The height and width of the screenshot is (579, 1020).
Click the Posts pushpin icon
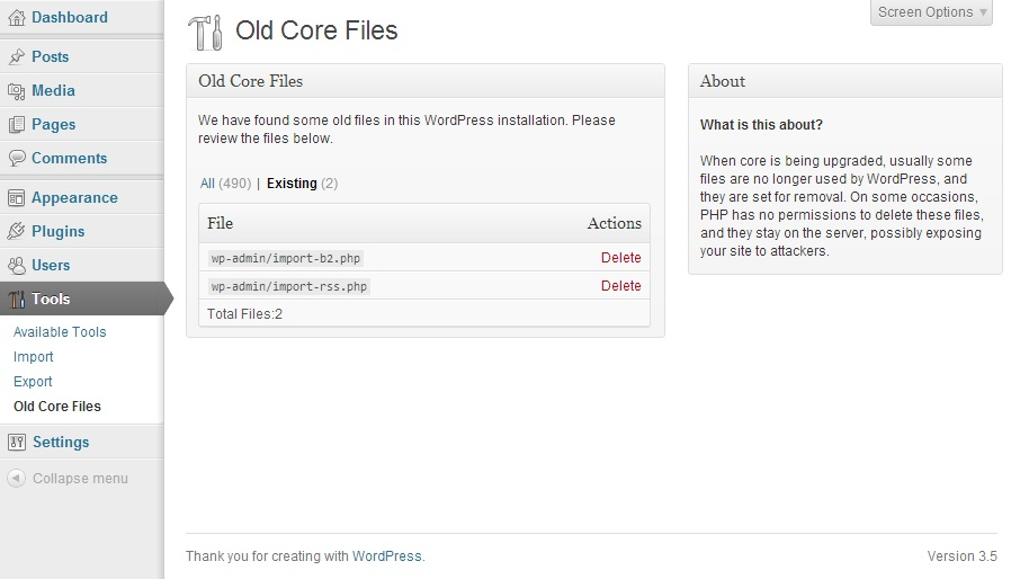16,57
